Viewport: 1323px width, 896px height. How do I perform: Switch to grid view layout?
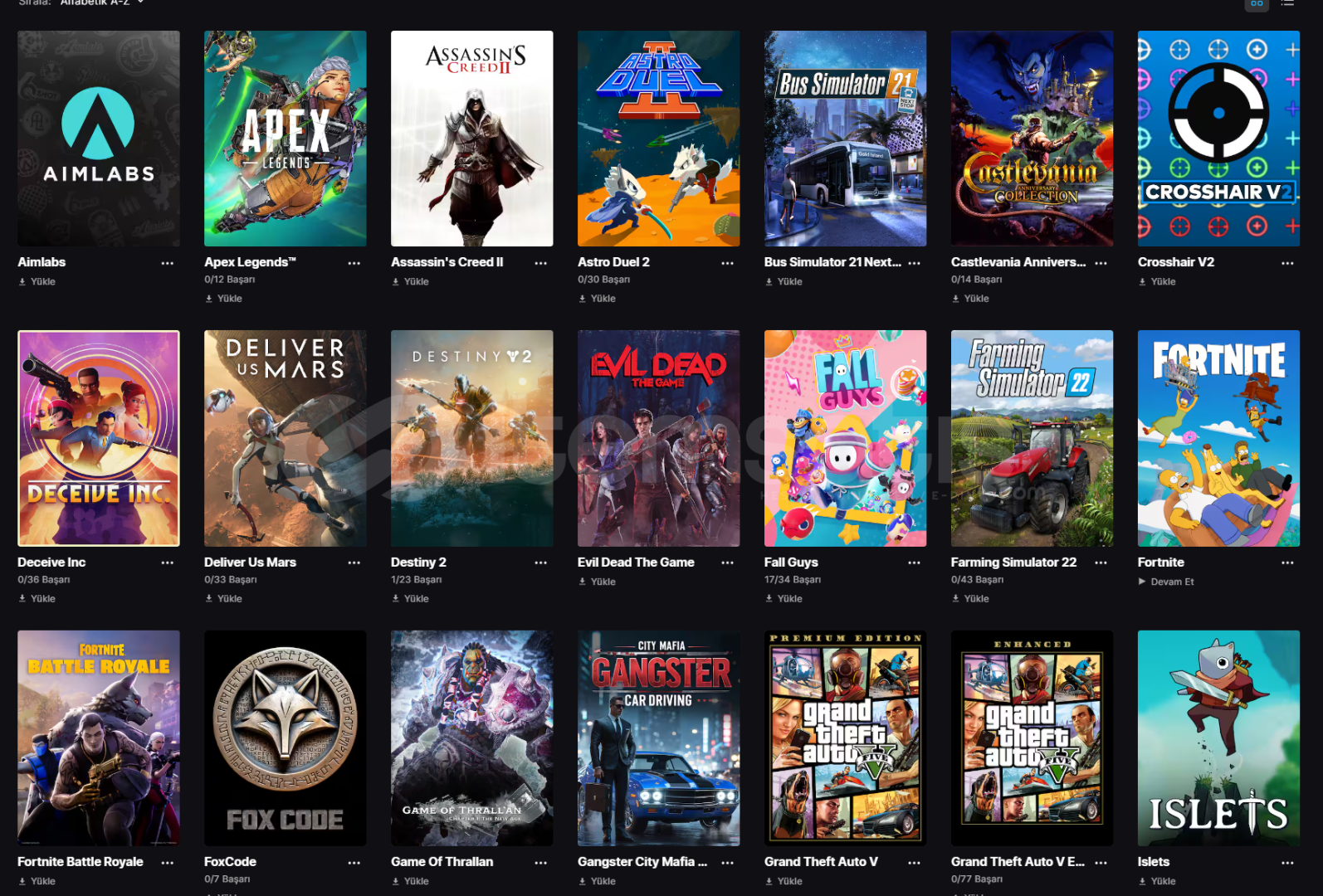click(x=1257, y=3)
